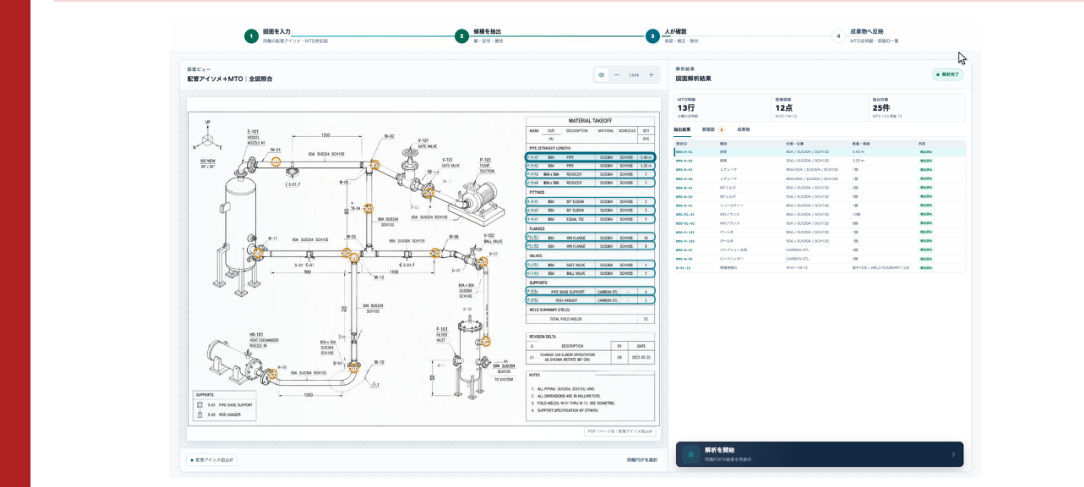Go to step 3 人が確認 circle
Viewport: 1084px width, 487px height.
pos(653,36)
